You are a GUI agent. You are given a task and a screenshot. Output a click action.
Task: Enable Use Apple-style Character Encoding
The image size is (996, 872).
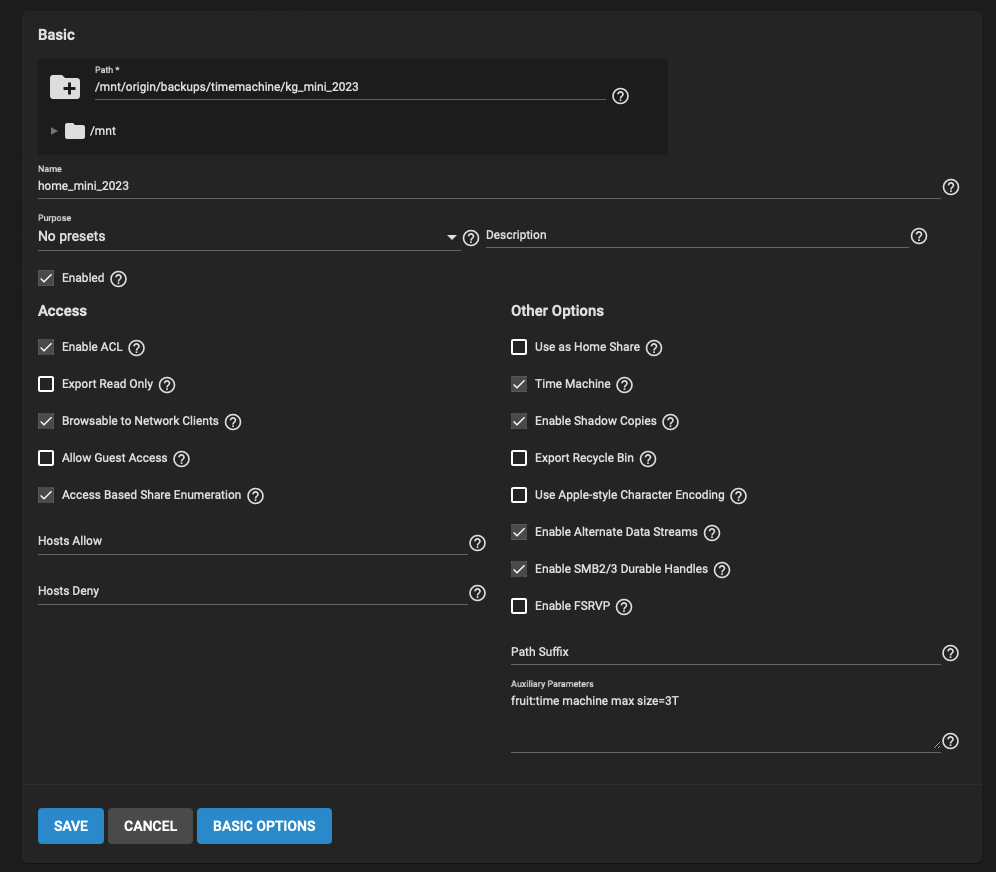tap(519, 495)
